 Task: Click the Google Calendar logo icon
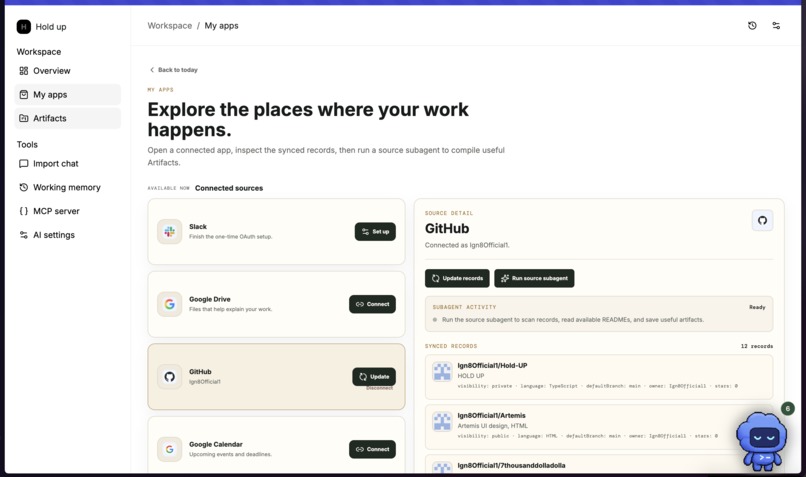170,449
